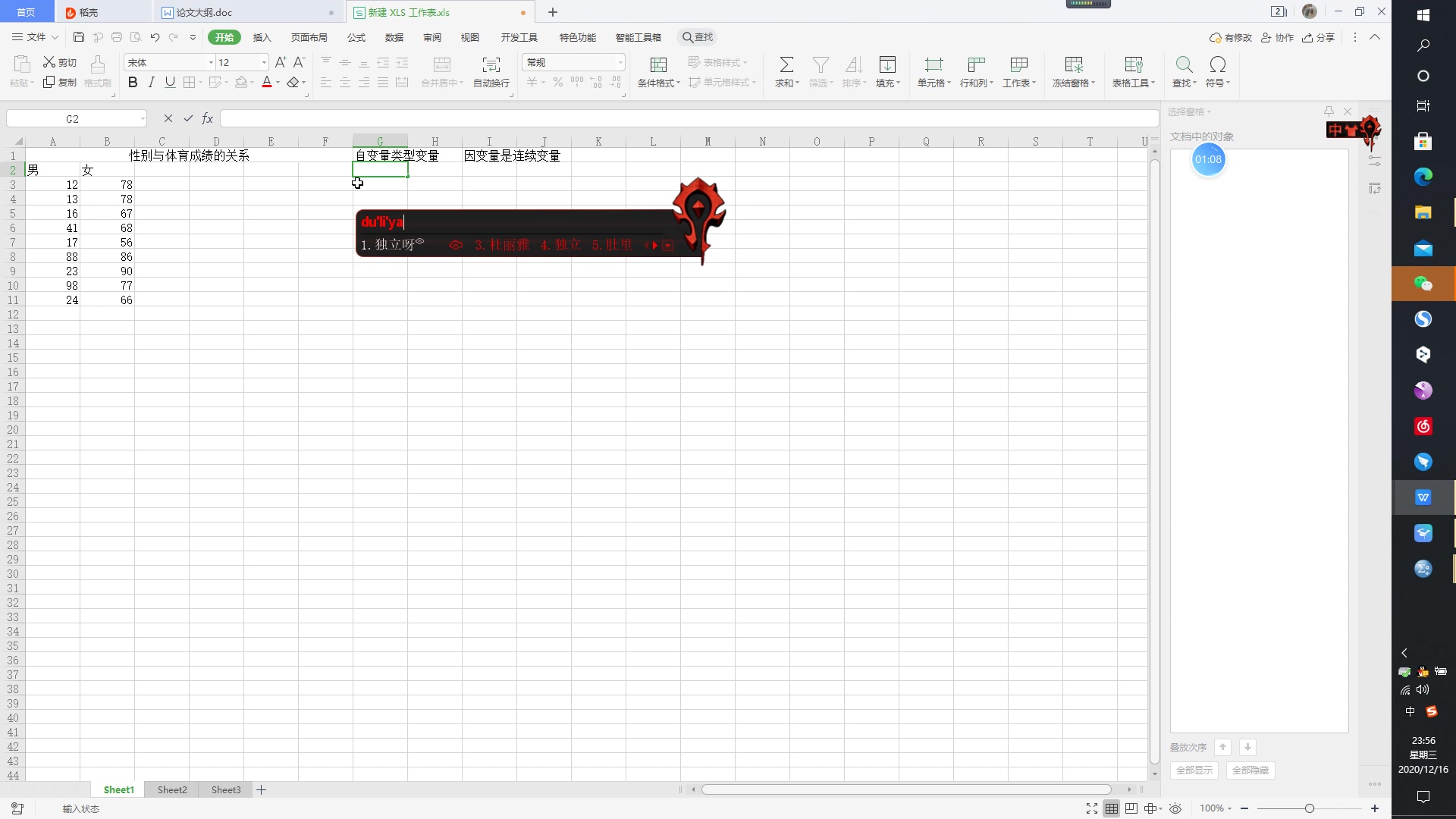The image size is (1456, 819).
Task: Toggle bold formatting
Action: (133, 83)
